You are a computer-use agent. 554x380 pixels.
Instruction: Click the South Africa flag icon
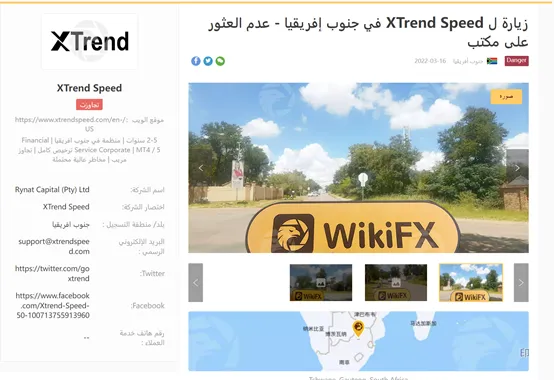pyautogui.click(x=492, y=61)
